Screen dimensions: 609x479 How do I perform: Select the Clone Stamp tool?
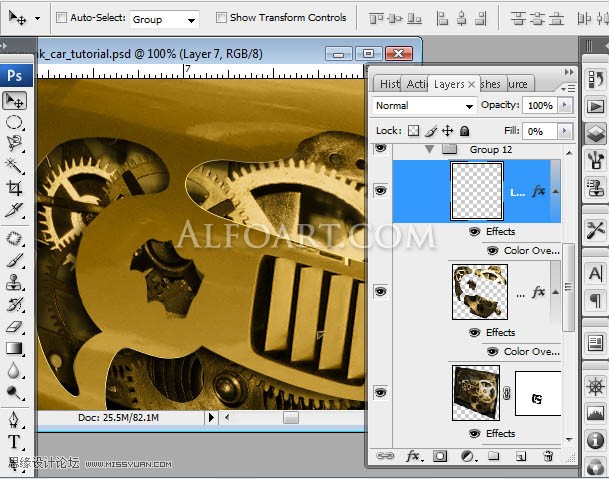(x=15, y=282)
